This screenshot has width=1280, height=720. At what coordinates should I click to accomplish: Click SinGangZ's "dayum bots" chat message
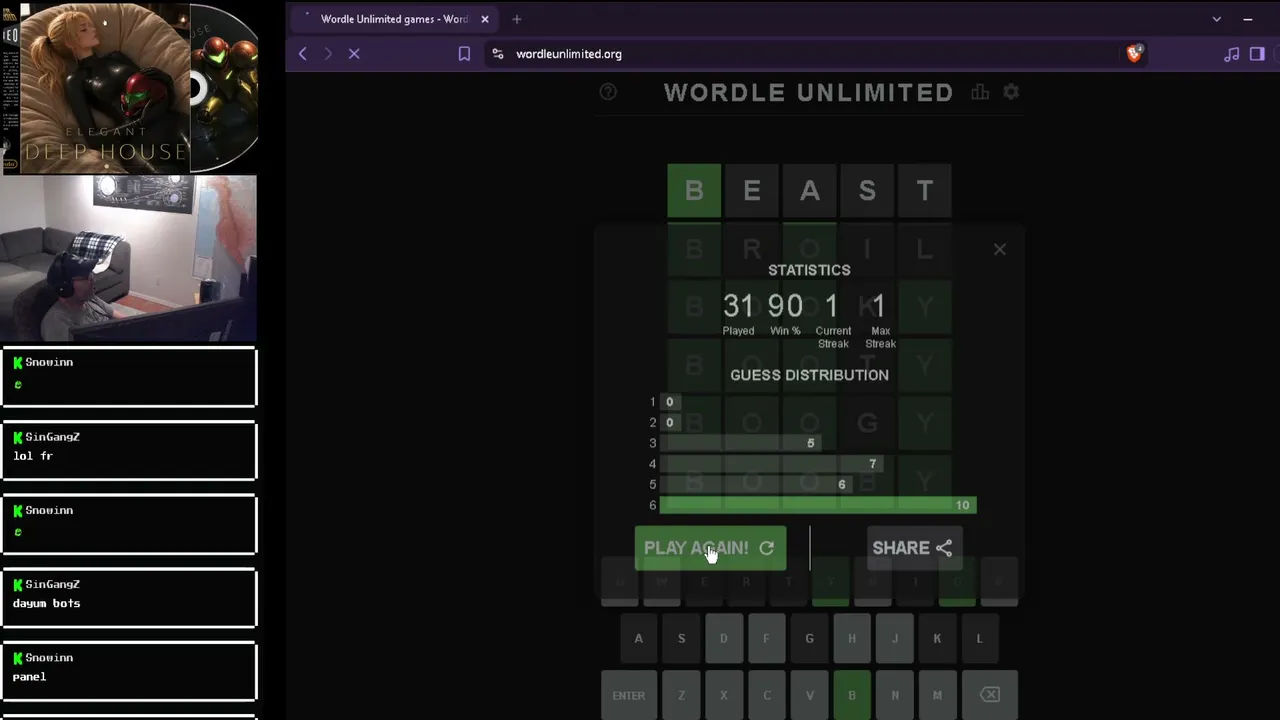tap(129, 598)
